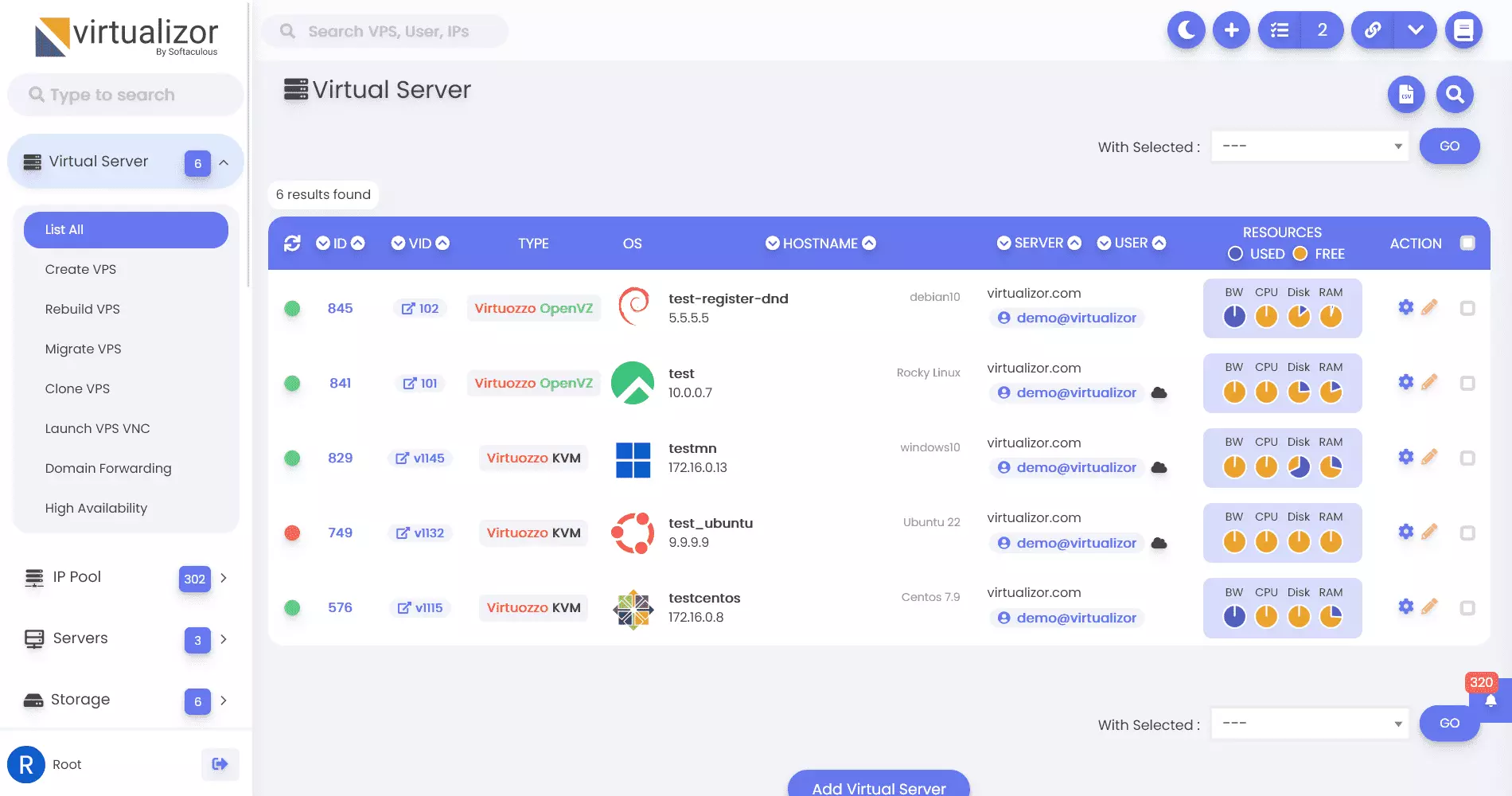
Task: Refresh the table using the reload icon
Action: (x=292, y=243)
